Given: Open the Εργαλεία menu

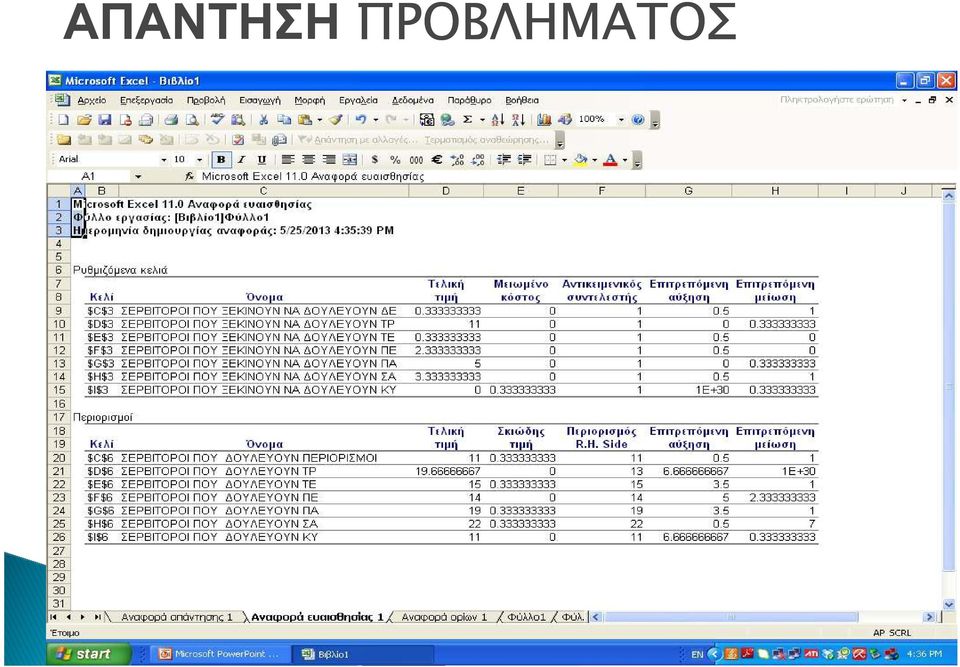Looking at the screenshot, I should (x=358, y=100).
